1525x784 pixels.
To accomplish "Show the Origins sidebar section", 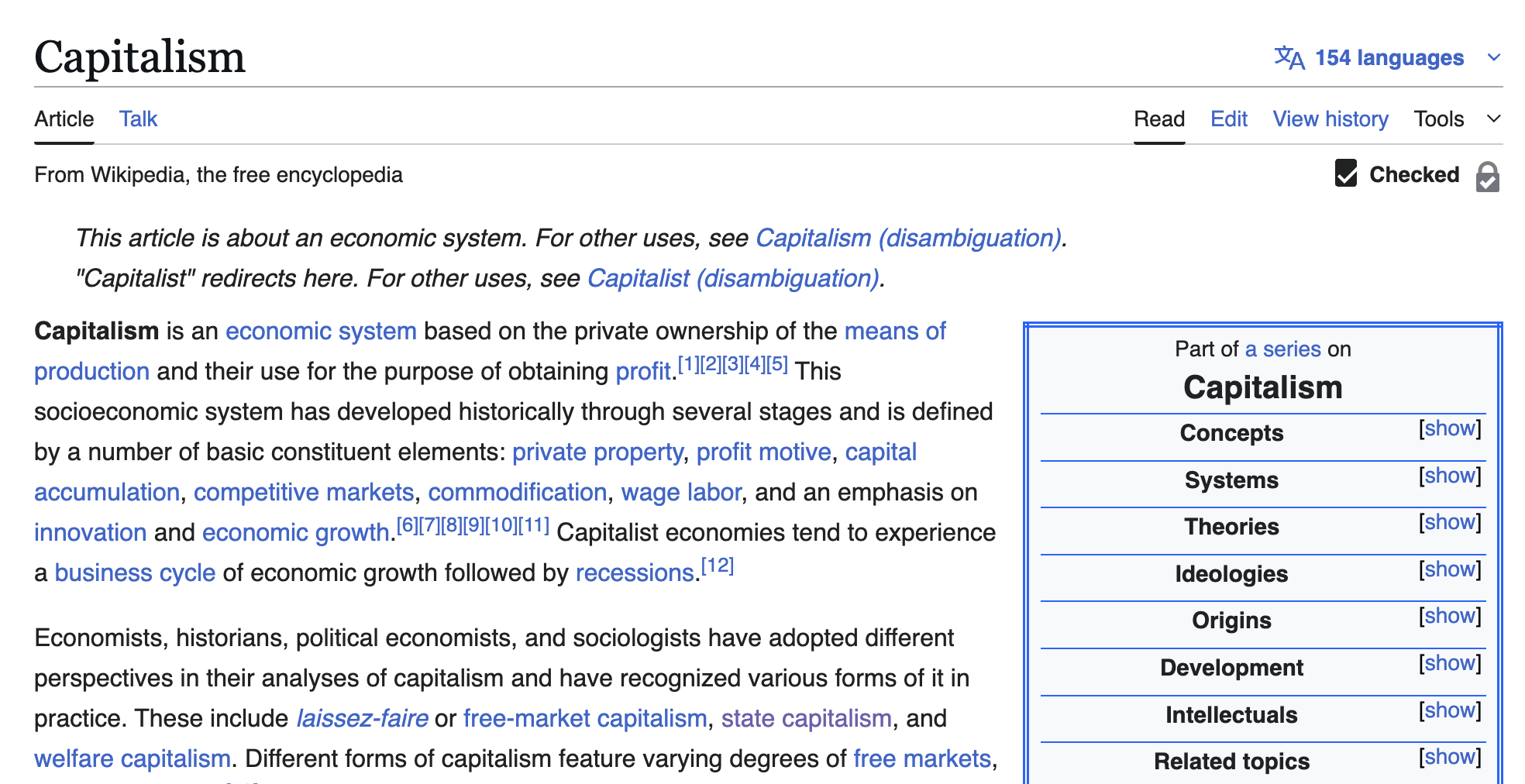I will pyautogui.click(x=1449, y=616).
